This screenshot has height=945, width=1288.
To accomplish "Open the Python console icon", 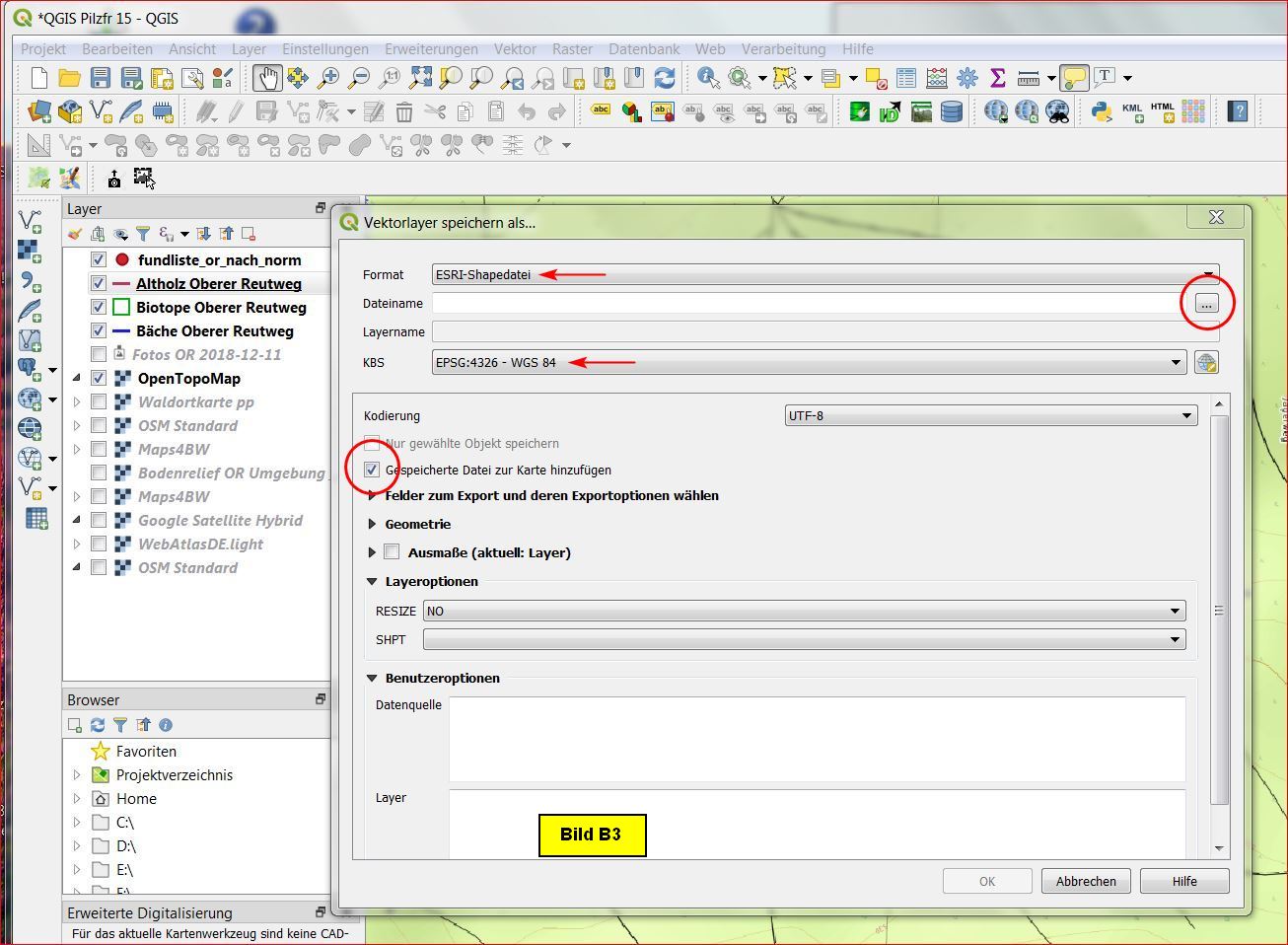I will [x=1101, y=111].
